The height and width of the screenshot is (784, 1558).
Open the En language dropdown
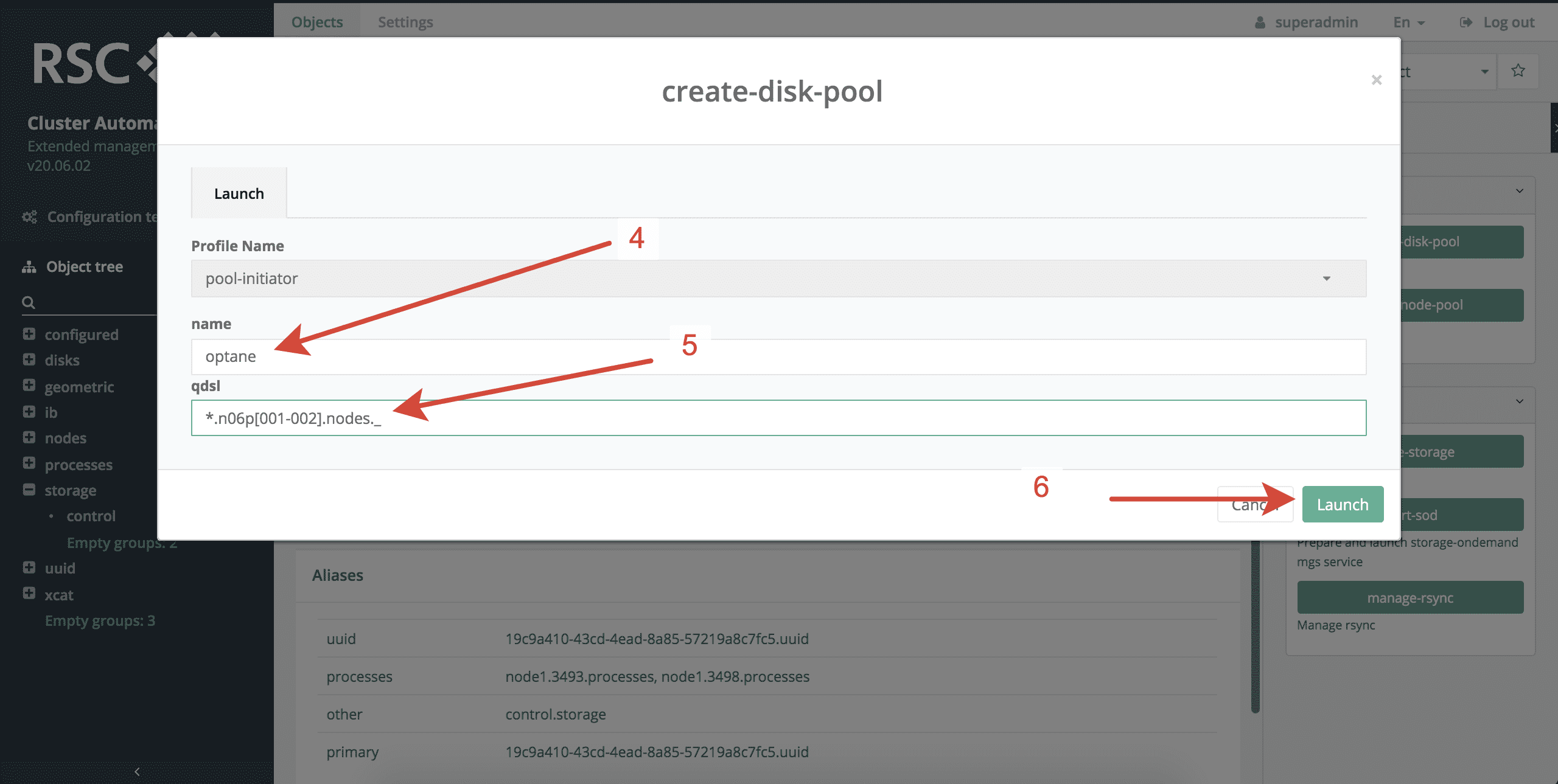(x=1409, y=23)
